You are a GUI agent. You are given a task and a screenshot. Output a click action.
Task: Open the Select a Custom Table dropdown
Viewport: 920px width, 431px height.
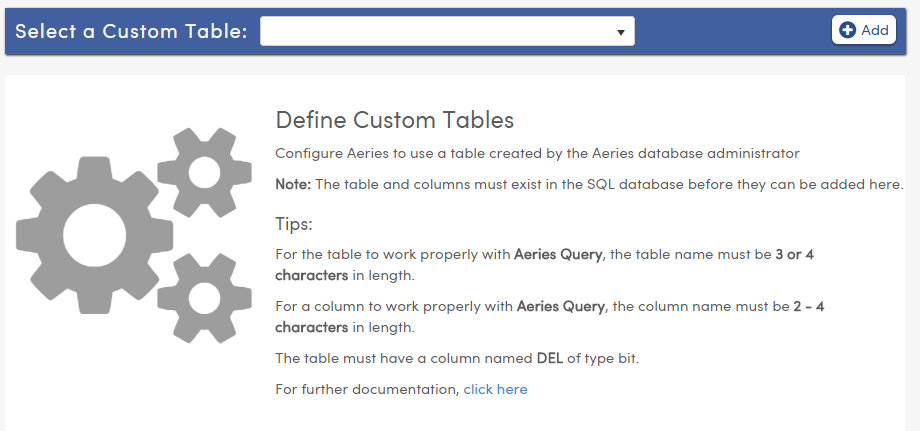tap(447, 31)
